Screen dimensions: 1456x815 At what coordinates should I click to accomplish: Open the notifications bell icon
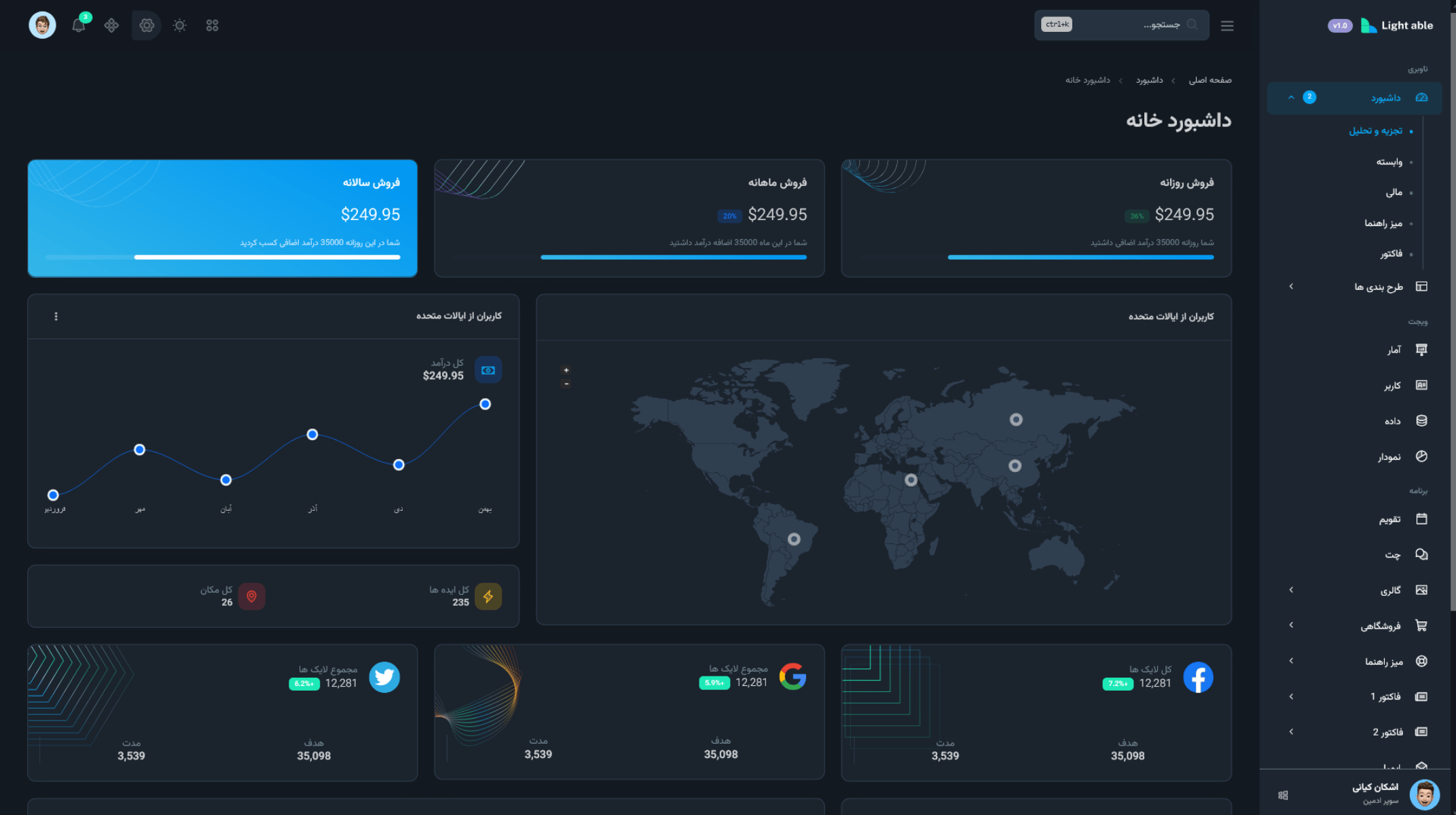pos(79,25)
